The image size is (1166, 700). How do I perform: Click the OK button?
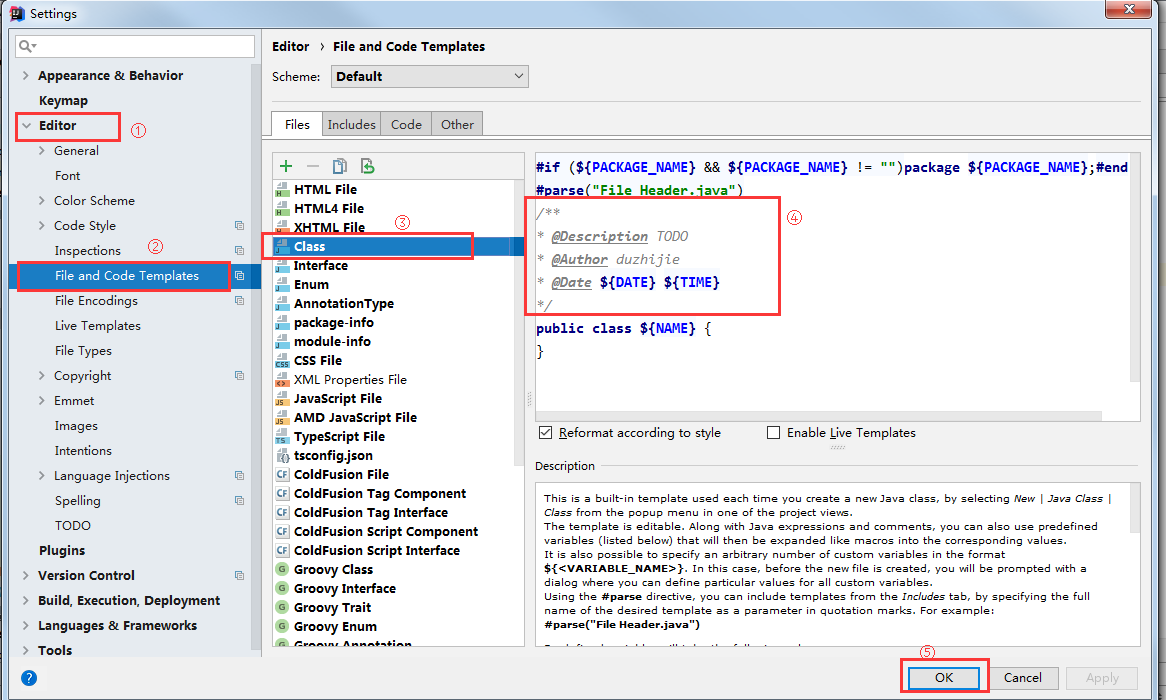pyautogui.click(x=943, y=677)
